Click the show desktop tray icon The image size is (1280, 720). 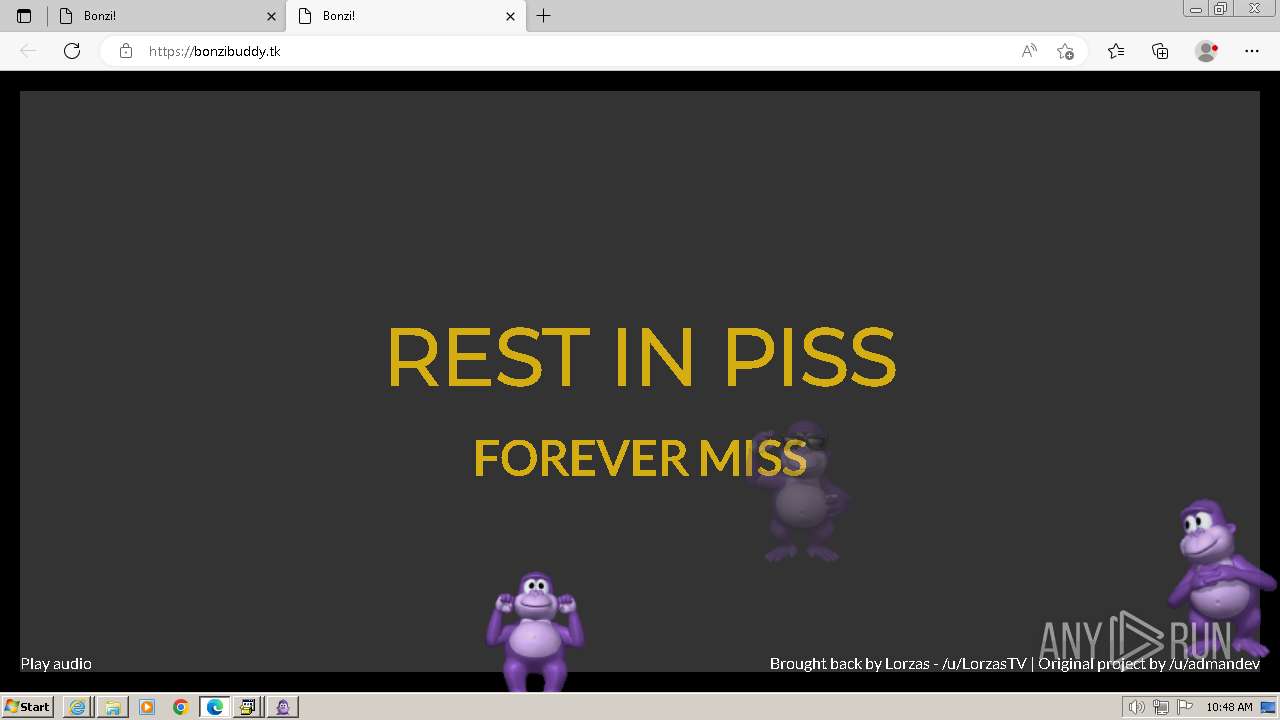(1268, 707)
